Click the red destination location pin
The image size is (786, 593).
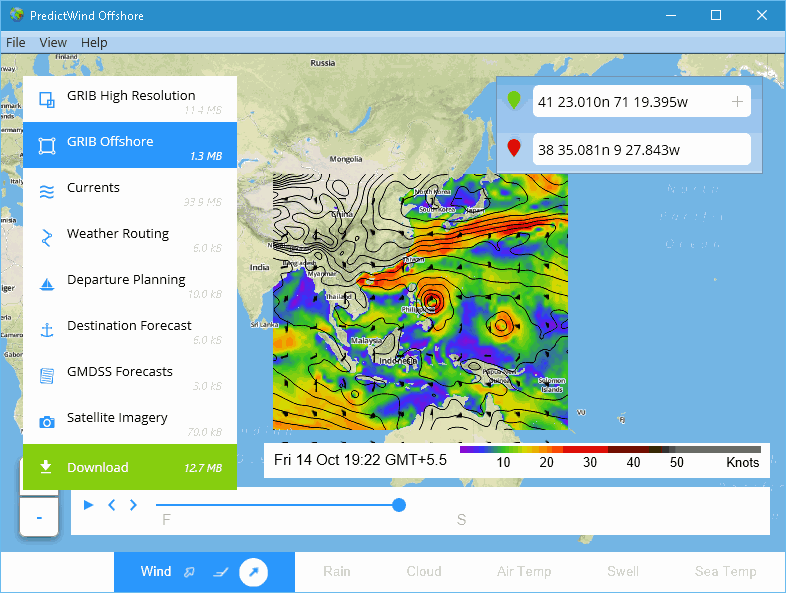coord(514,148)
